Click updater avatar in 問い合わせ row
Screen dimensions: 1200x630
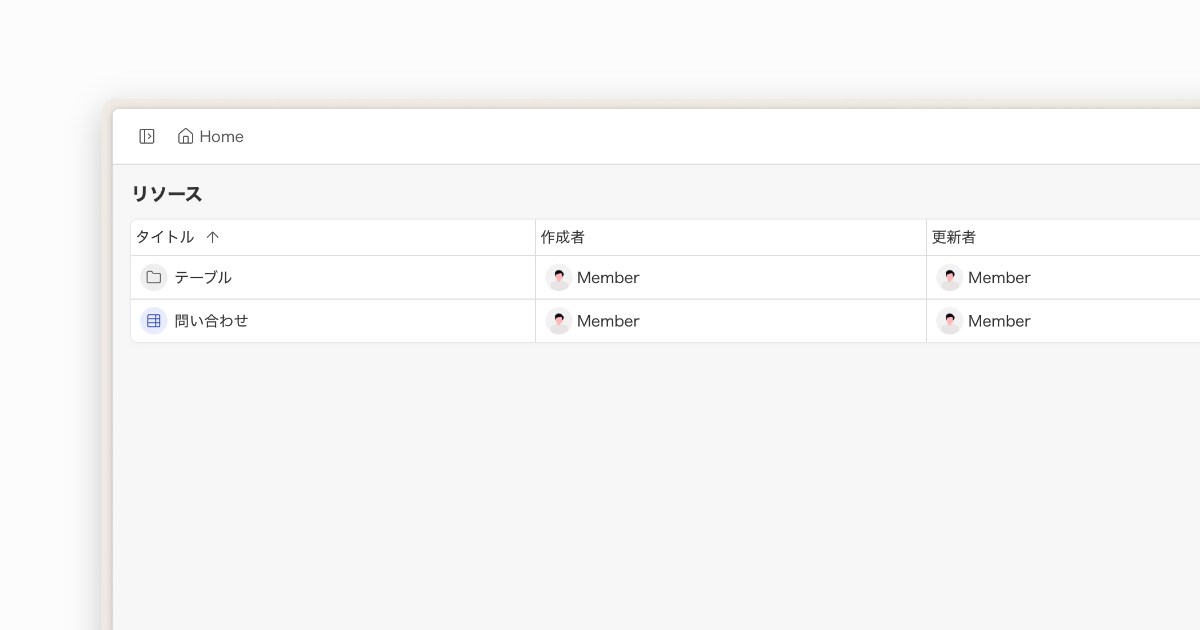[x=950, y=321]
